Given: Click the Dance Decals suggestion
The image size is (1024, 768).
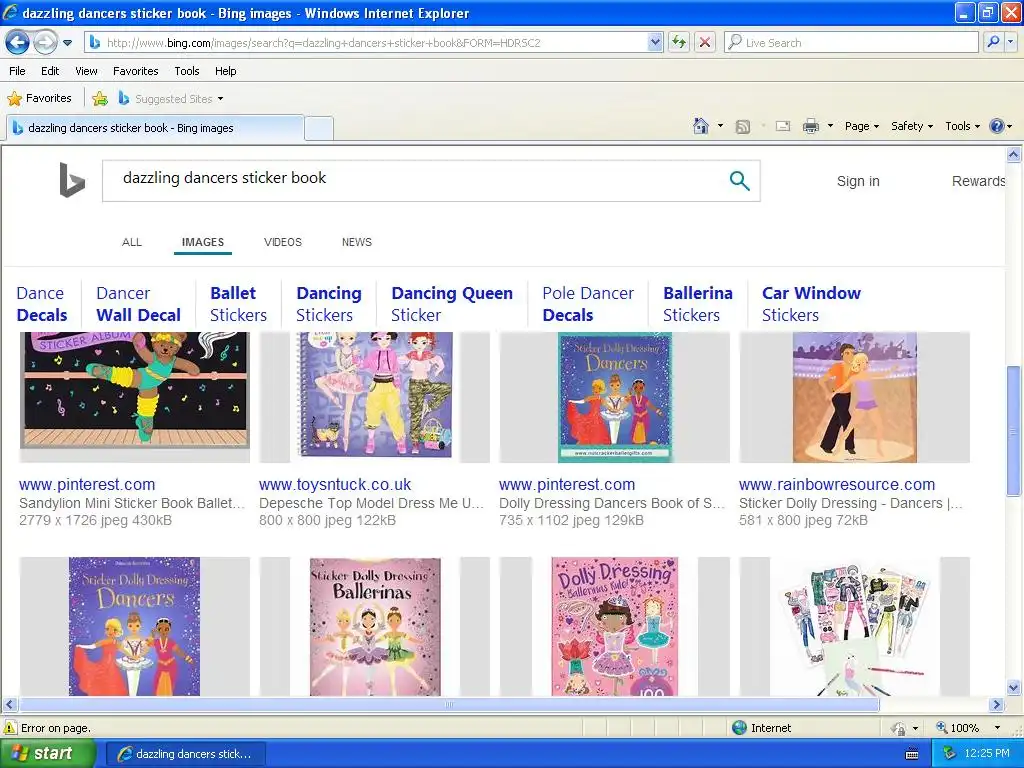Looking at the screenshot, I should (x=42, y=304).
